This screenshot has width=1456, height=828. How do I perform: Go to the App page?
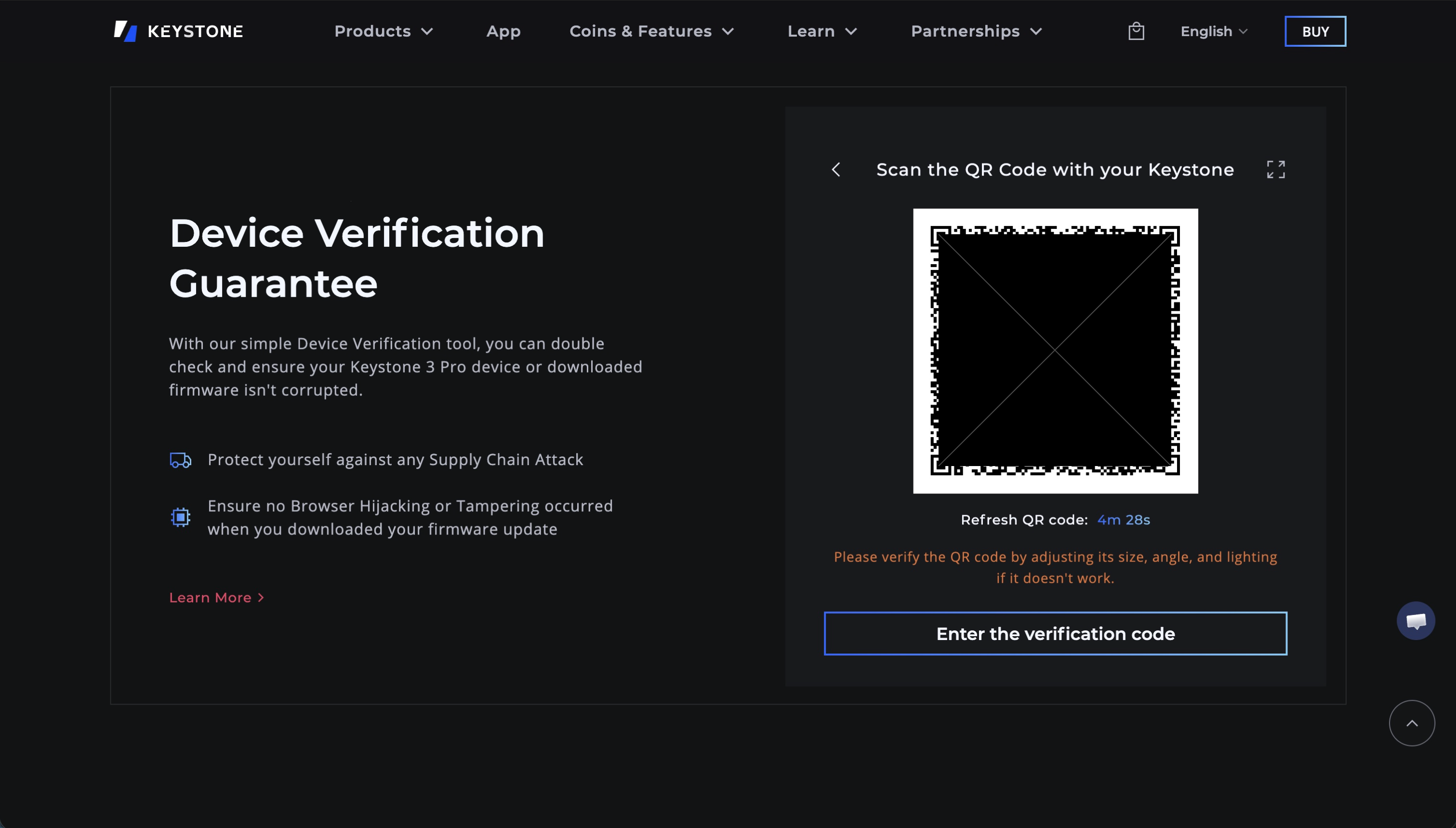point(503,31)
